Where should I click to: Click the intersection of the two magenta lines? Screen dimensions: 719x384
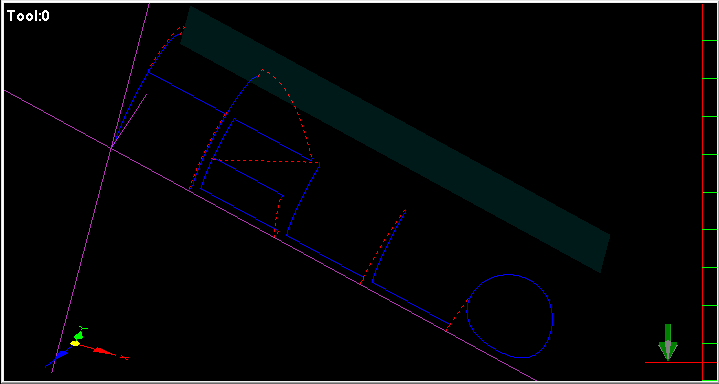point(111,147)
